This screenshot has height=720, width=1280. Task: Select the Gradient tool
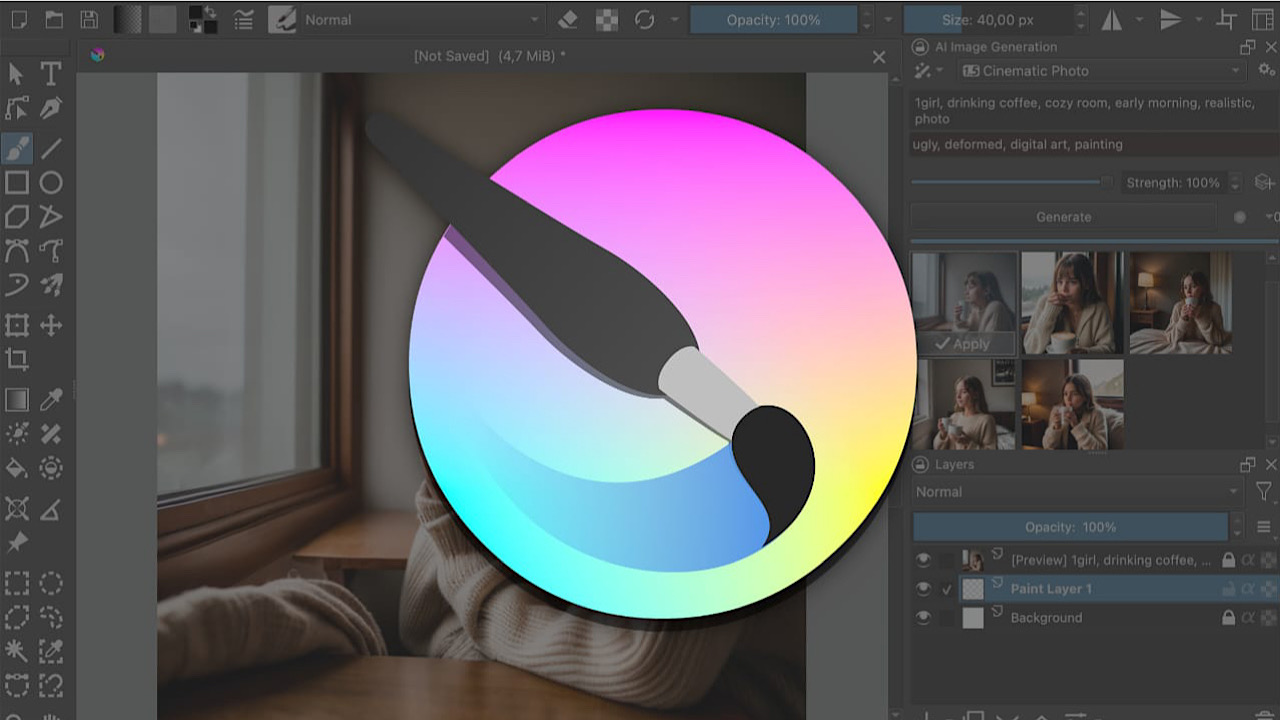click(x=15, y=398)
